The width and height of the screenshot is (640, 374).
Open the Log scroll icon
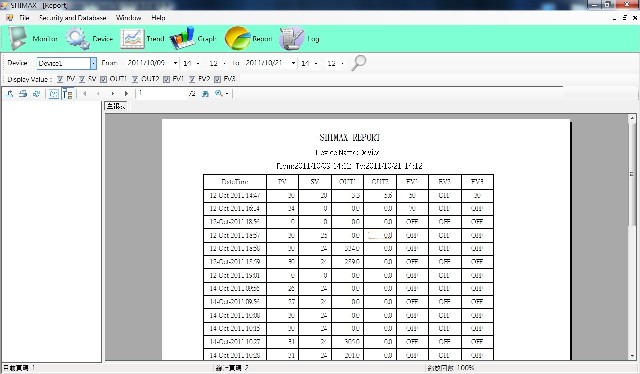(x=291, y=38)
